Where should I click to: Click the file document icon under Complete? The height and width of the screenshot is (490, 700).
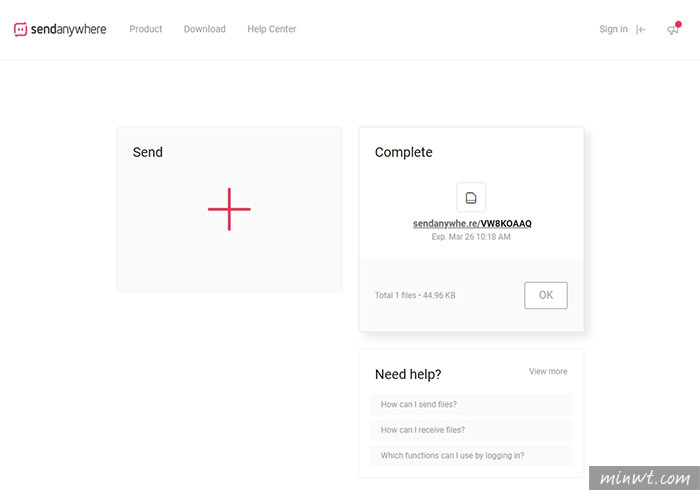point(471,197)
